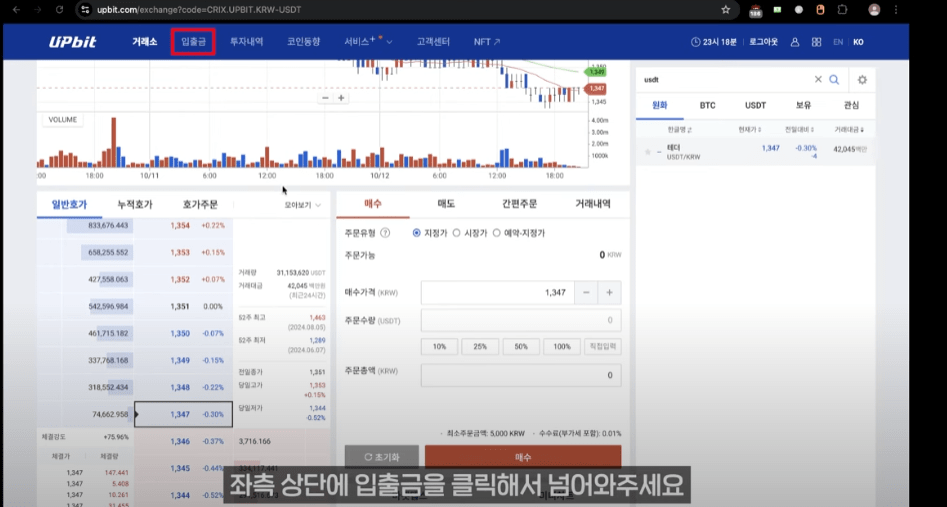Click the usdt coin search field
The height and width of the screenshot is (507, 947).
(x=725, y=80)
